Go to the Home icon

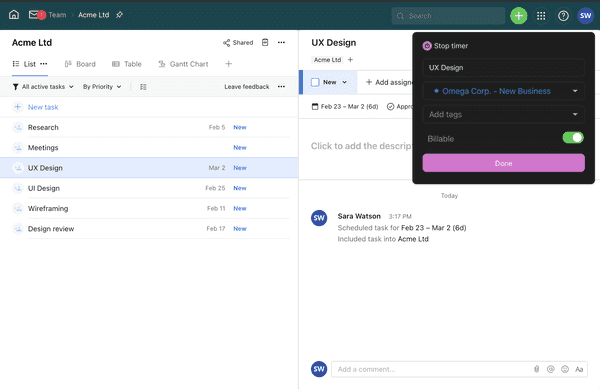point(14,15)
